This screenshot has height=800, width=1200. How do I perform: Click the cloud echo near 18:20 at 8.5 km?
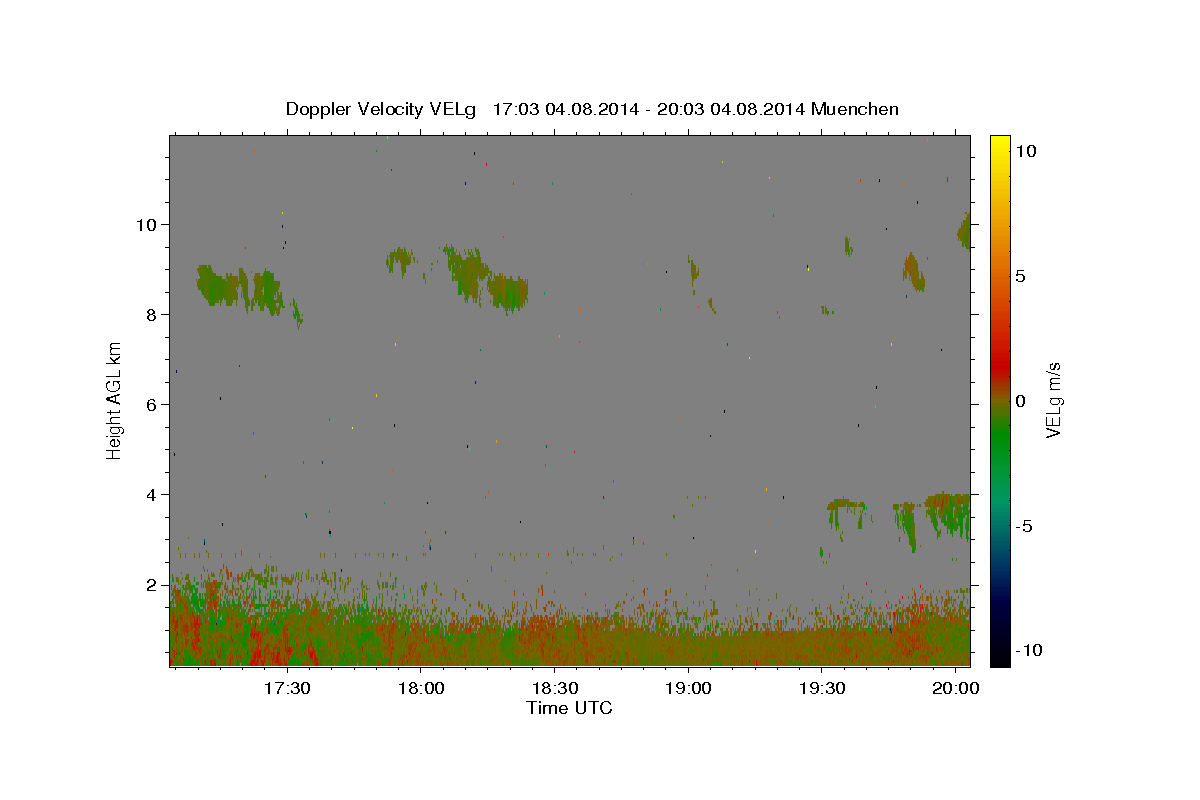click(x=508, y=292)
